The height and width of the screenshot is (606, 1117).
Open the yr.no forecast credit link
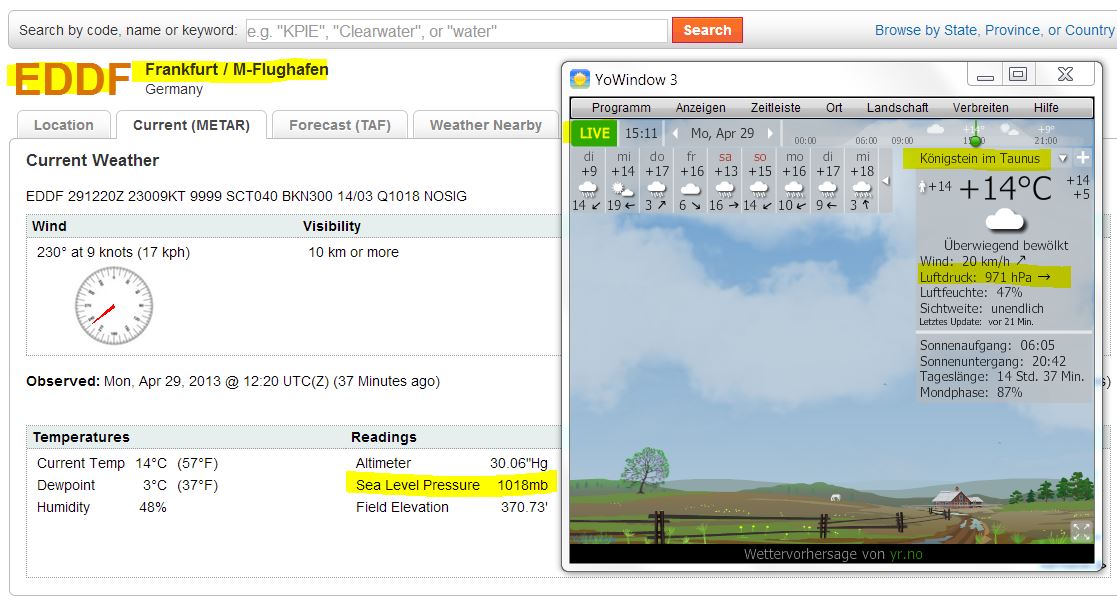click(x=906, y=554)
